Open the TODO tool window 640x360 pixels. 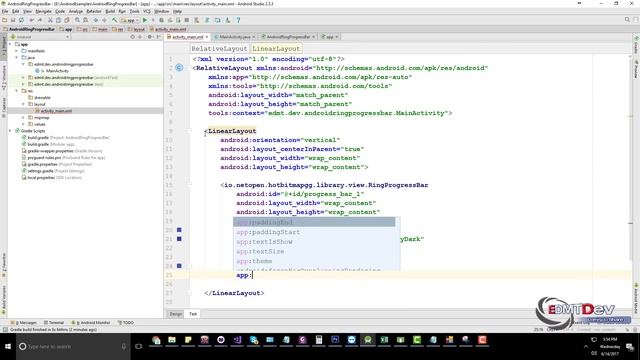(126, 322)
